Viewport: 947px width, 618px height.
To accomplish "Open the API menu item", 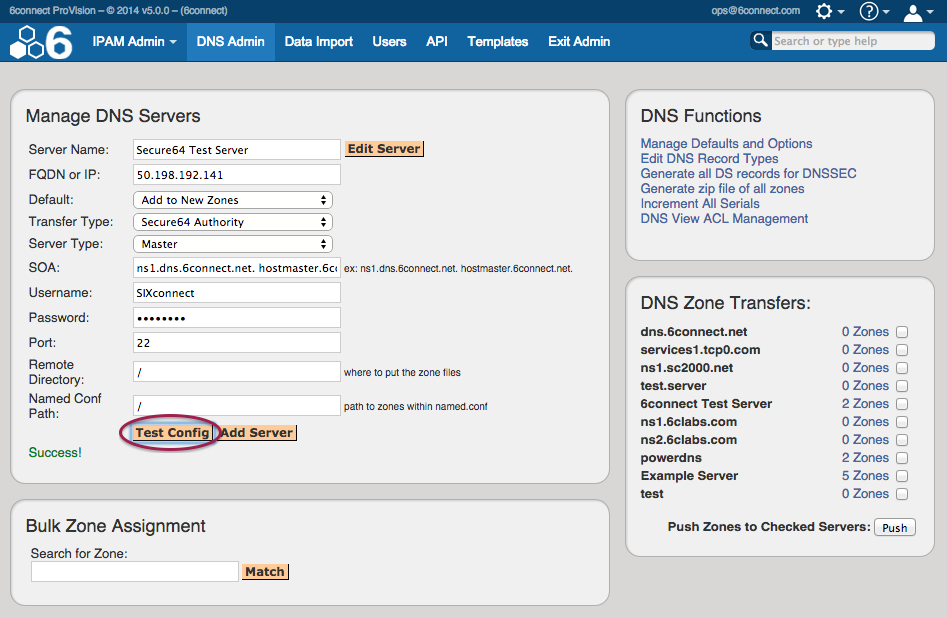I will tap(437, 42).
